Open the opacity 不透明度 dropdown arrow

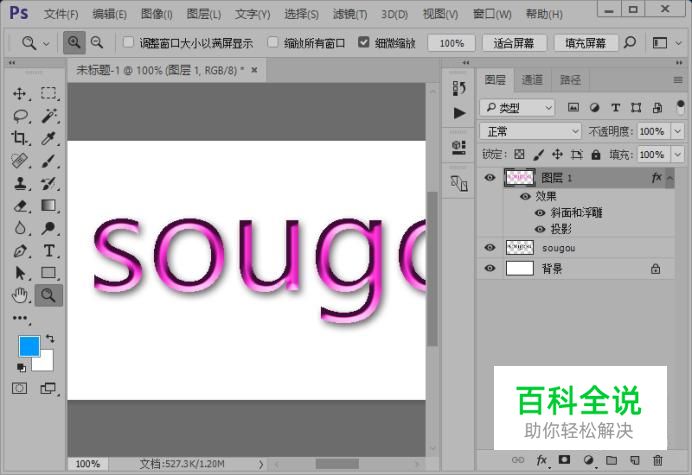(677, 131)
